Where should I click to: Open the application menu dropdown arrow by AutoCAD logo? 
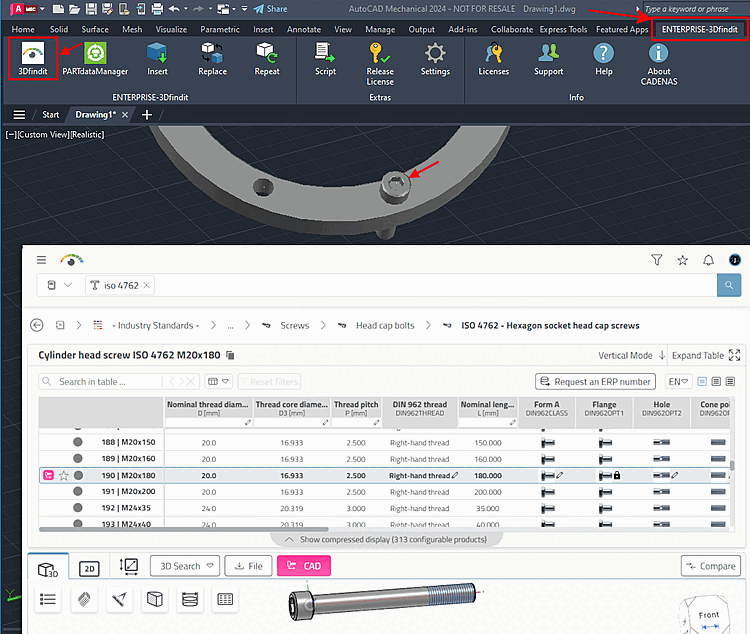point(42,9)
